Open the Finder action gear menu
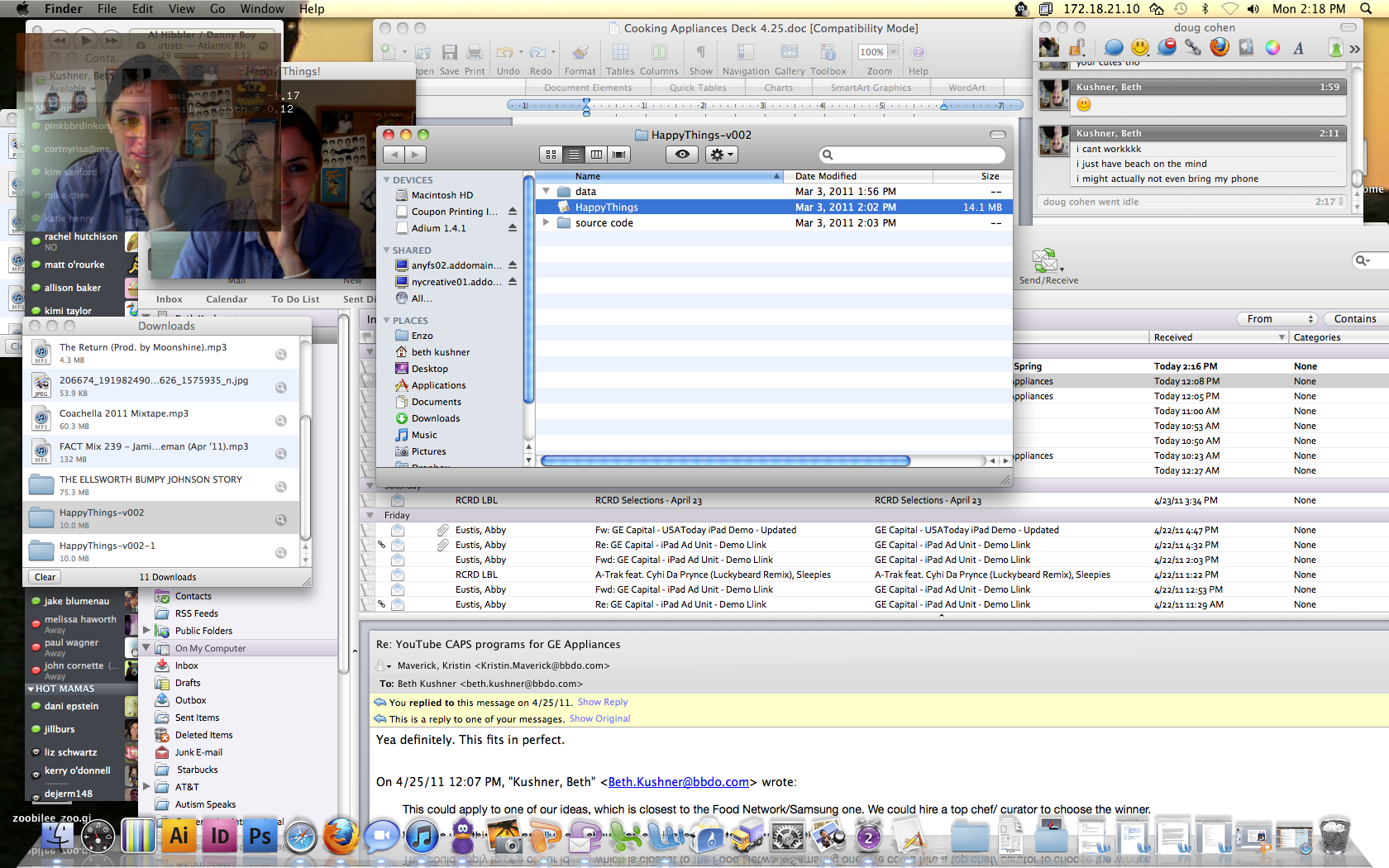Screen dimensions: 1389x868 tap(721, 155)
